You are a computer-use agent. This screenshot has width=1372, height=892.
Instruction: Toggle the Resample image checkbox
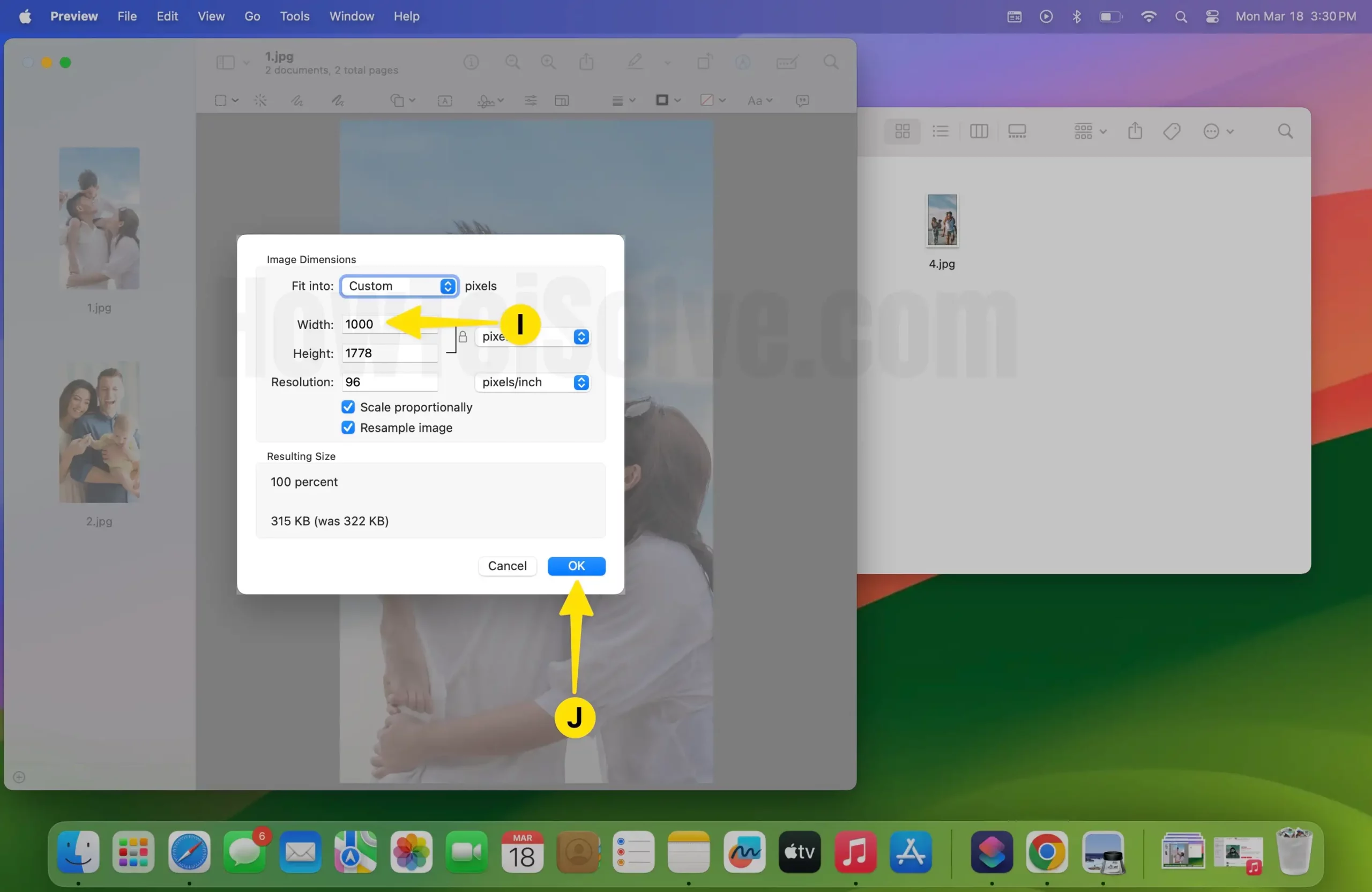[348, 428]
